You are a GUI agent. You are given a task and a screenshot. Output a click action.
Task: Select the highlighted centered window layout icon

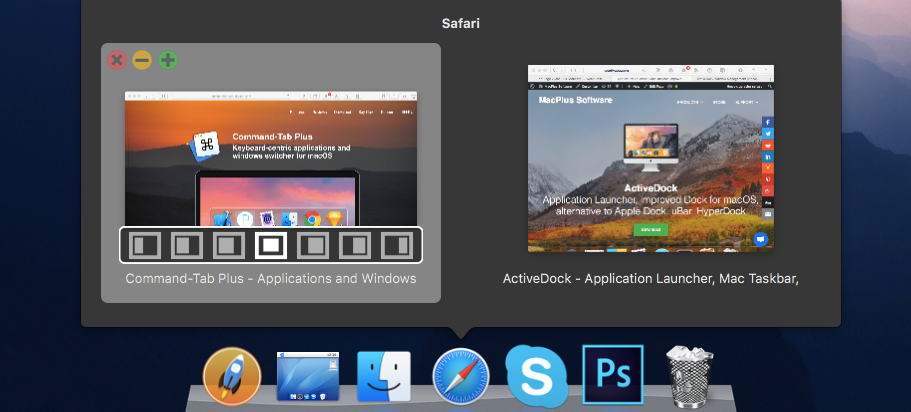[271, 245]
